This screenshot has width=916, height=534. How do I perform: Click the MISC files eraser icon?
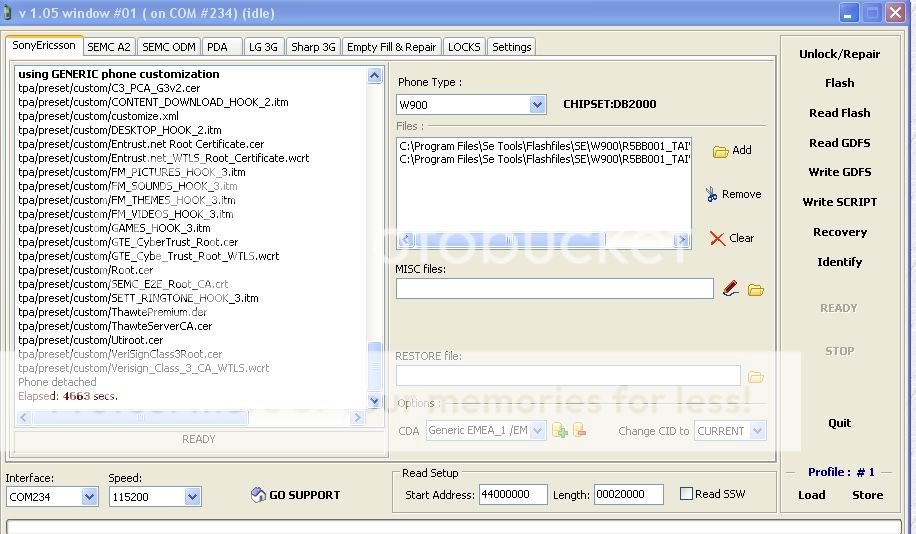(x=730, y=289)
